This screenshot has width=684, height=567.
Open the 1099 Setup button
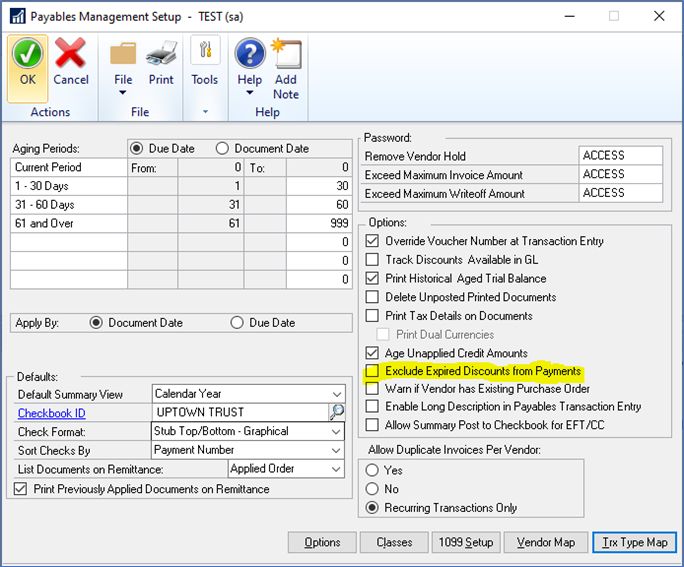[466, 542]
